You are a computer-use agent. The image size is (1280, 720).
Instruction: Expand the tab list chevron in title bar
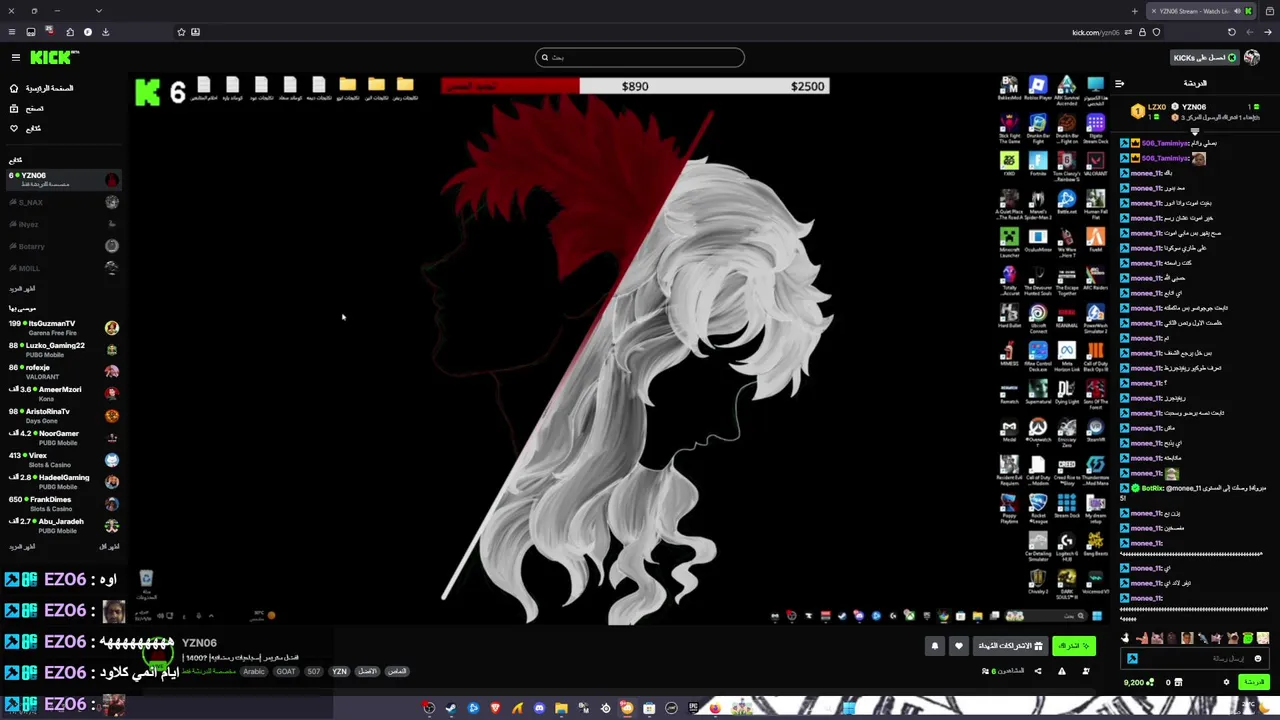click(x=98, y=11)
